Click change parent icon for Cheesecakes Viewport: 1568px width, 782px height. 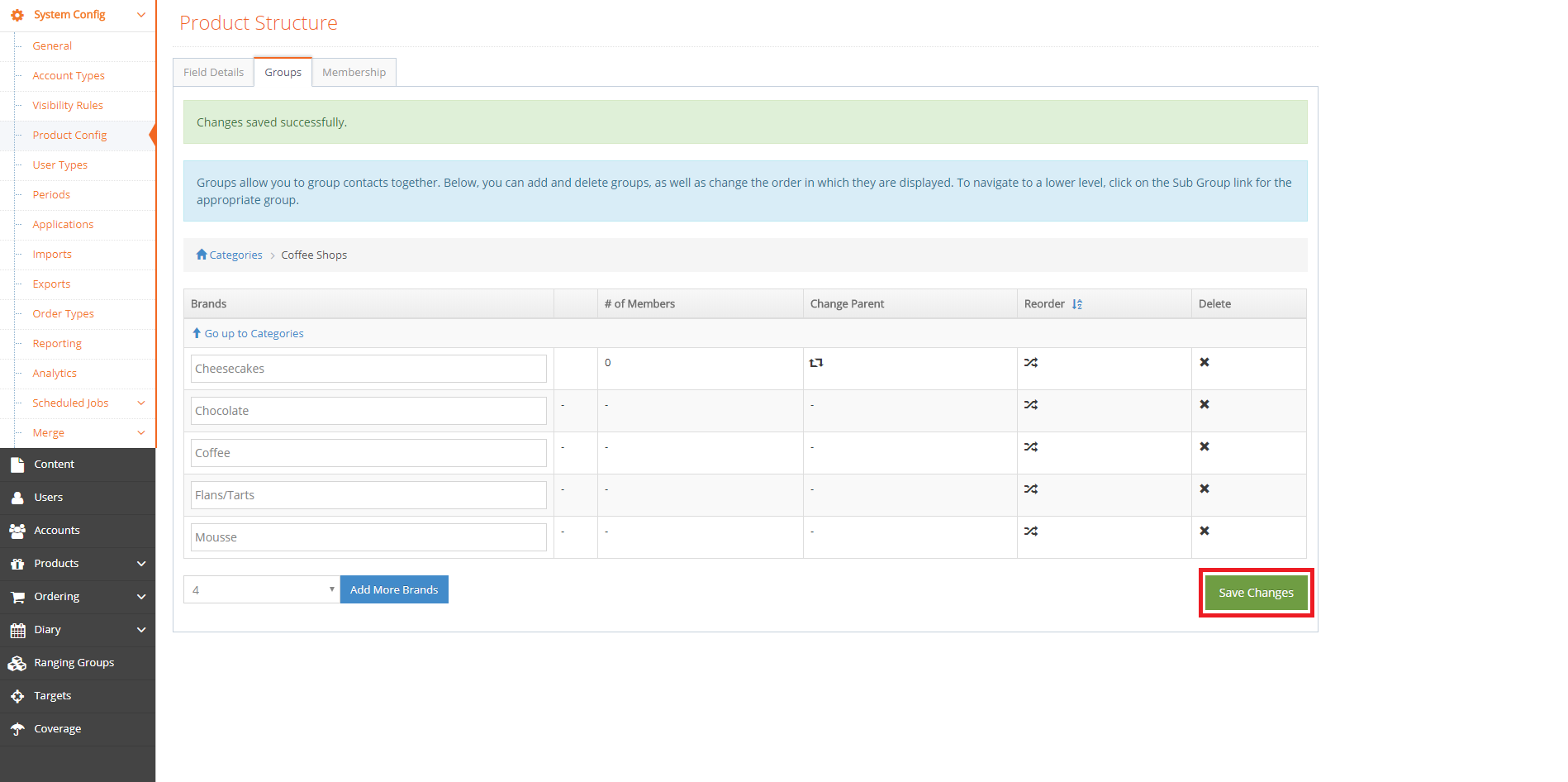pyautogui.click(x=816, y=363)
